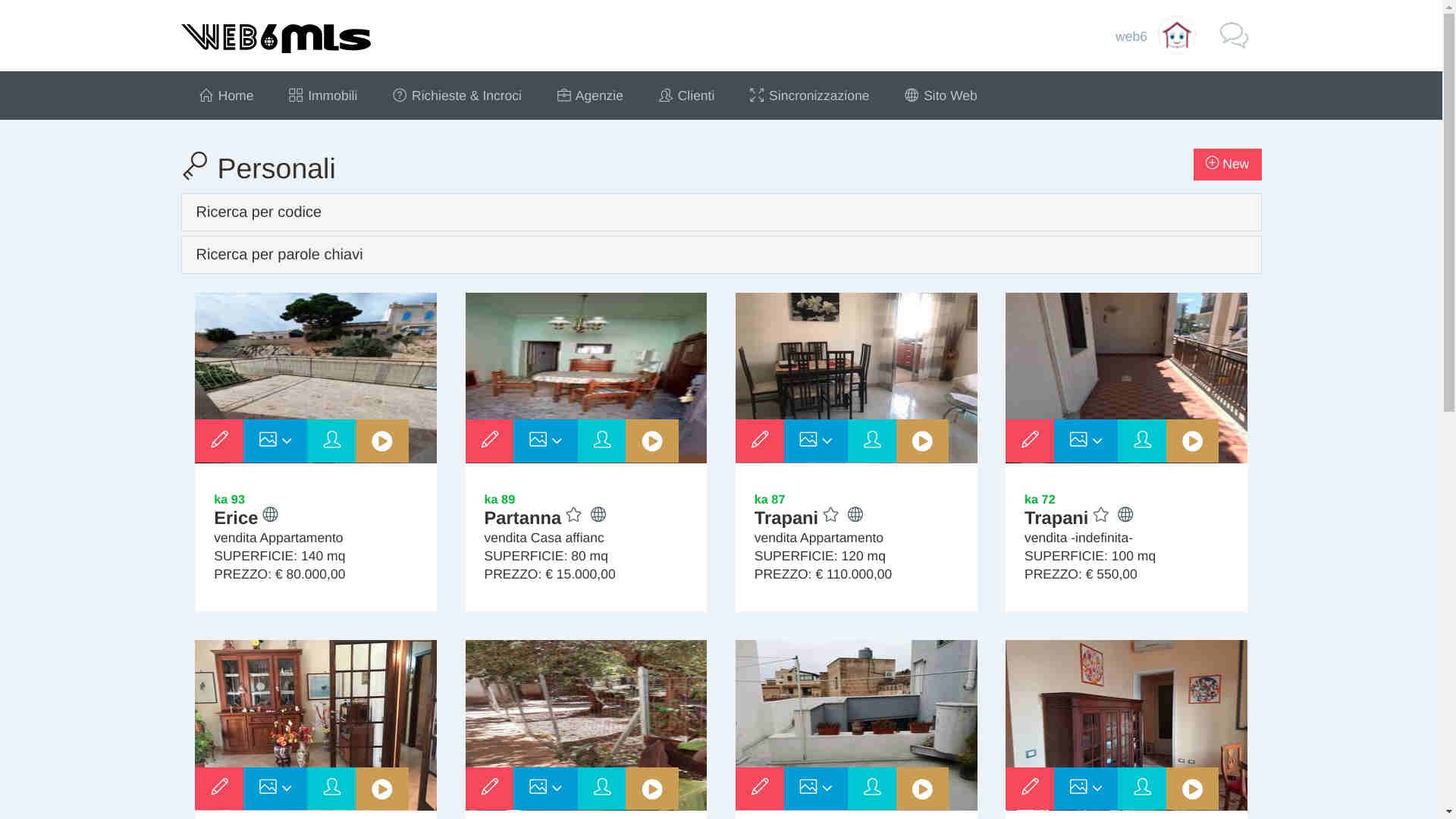
Task: Focus the Ricerca per codice field
Action: pos(721,212)
